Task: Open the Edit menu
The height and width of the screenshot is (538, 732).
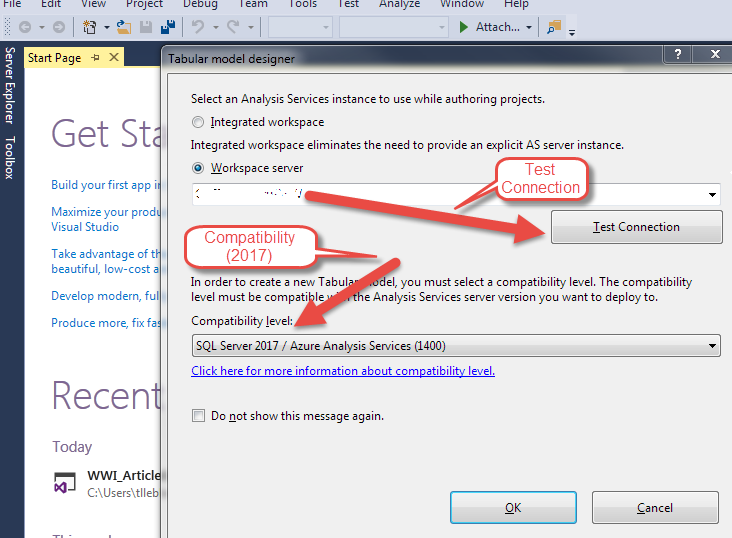Action: coord(51,4)
